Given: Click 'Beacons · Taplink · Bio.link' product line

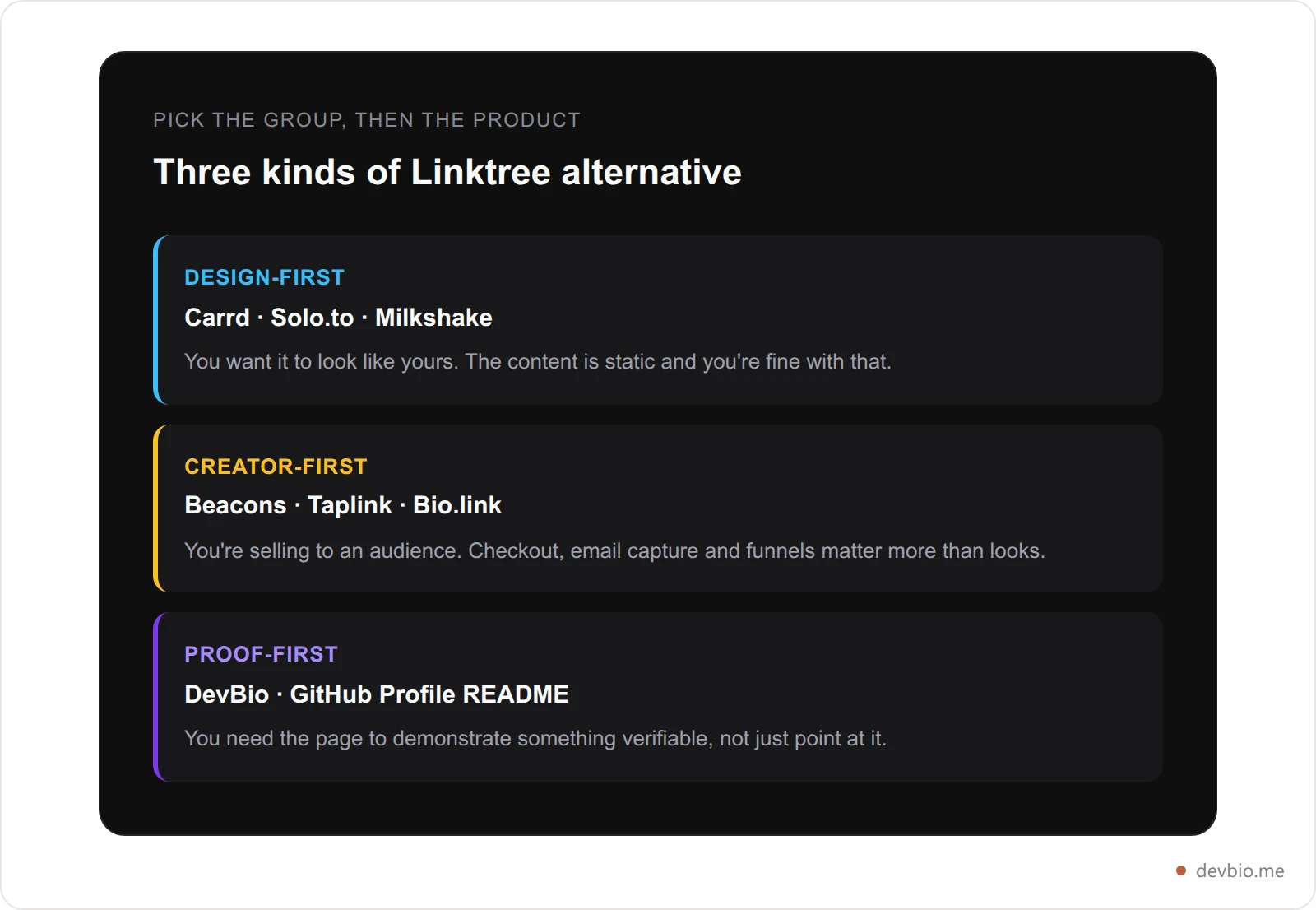Looking at the screenshot, I should coord(343,505).
